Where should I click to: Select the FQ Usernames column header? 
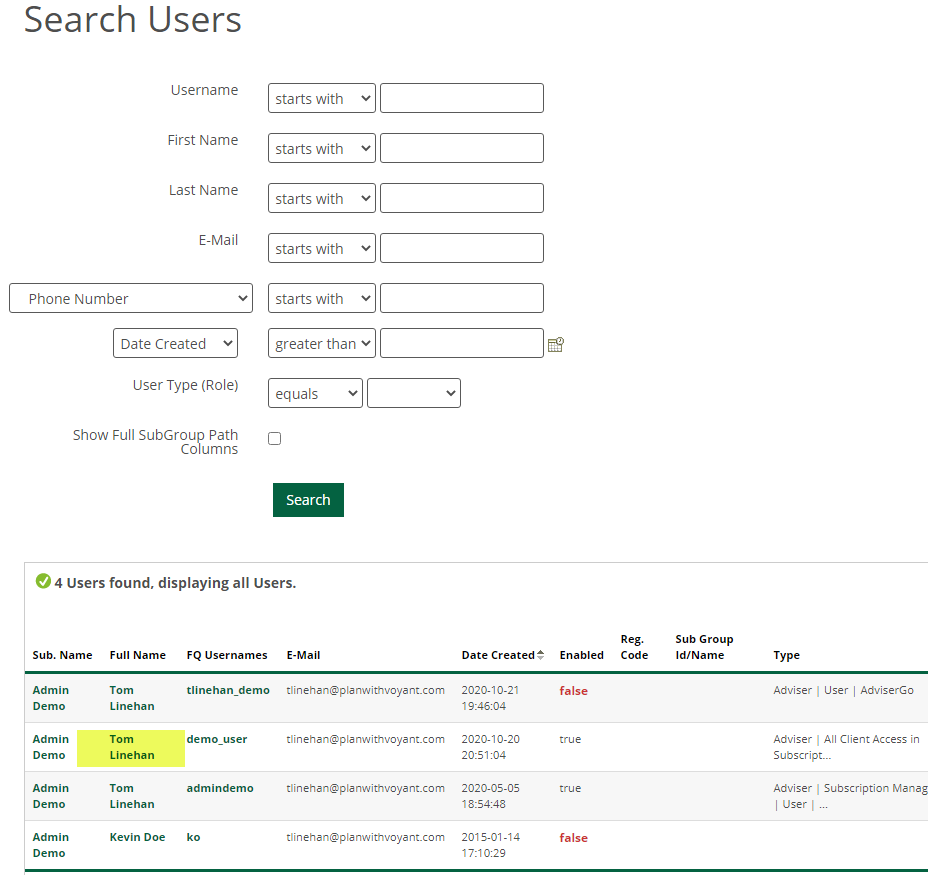[x=227, y=655]
